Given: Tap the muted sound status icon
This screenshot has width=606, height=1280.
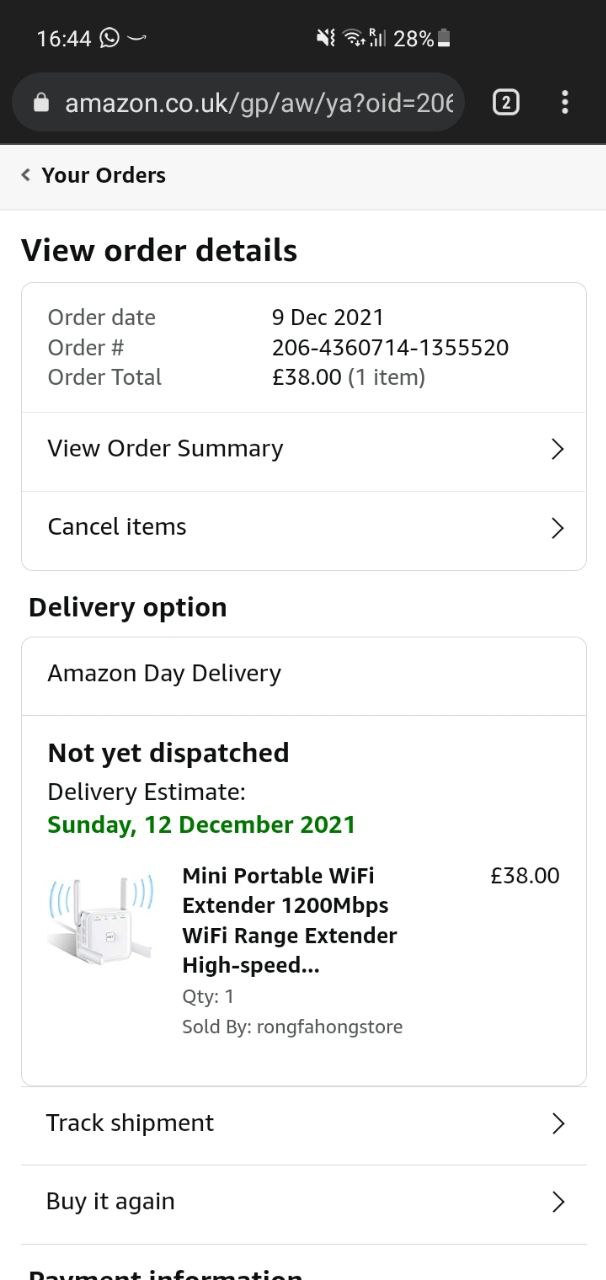Looking at the screenshot, I should (x=325, y=38).
